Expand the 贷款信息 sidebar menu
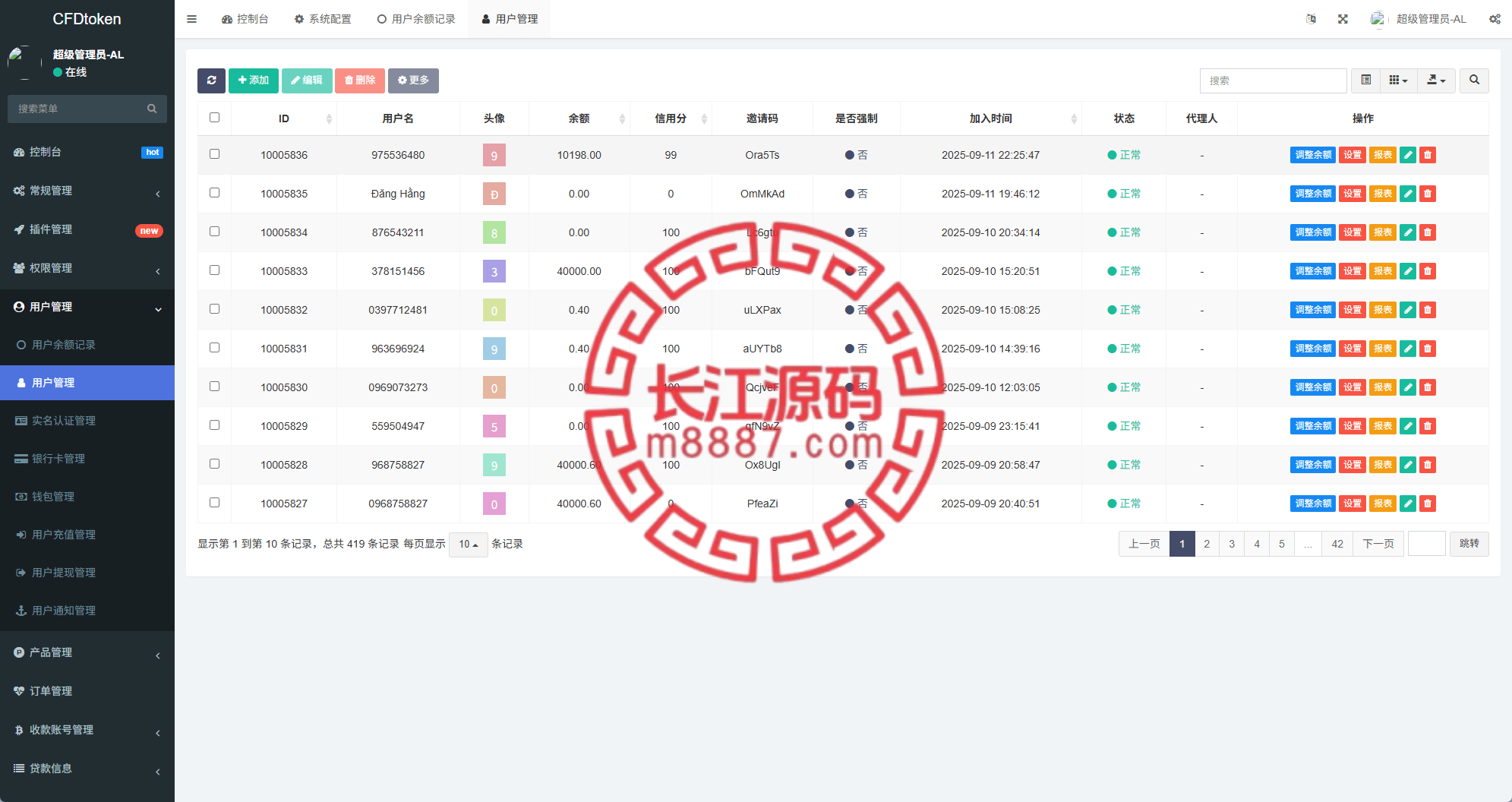 pos(87,769)
